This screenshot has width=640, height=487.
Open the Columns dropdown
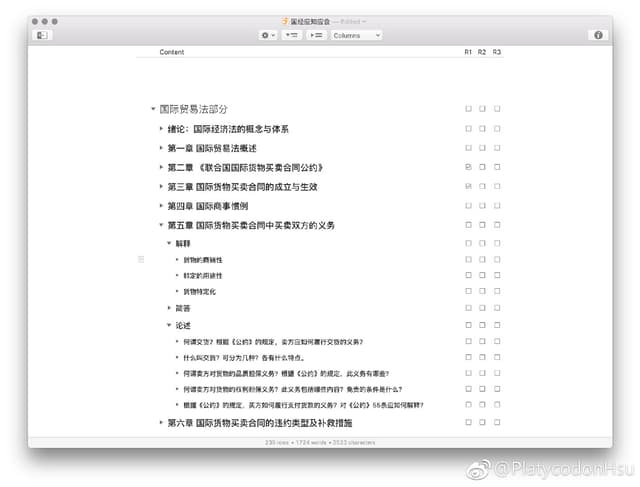(x=357, y=35)
